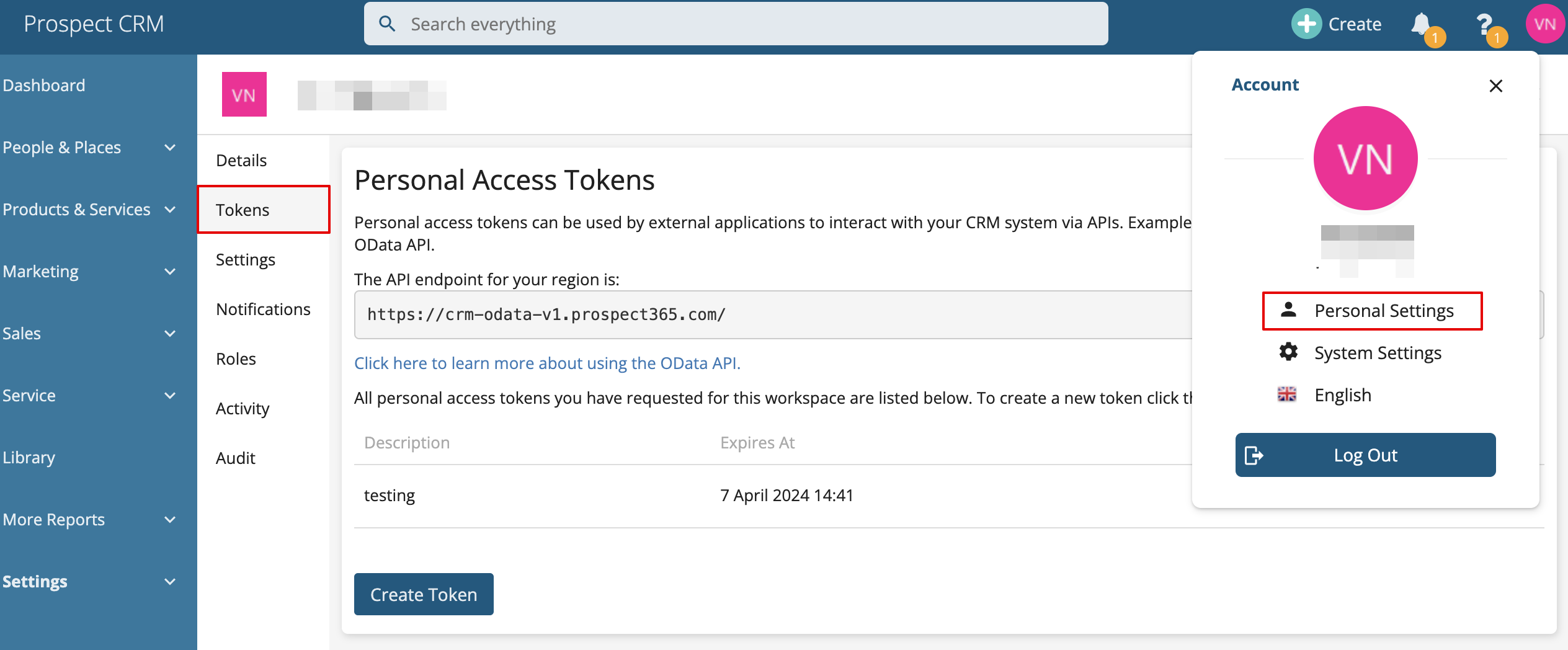This screenshot has width=1568, height=650.
Task: Click the large VN profile picture
Action: pos(1365,158)
